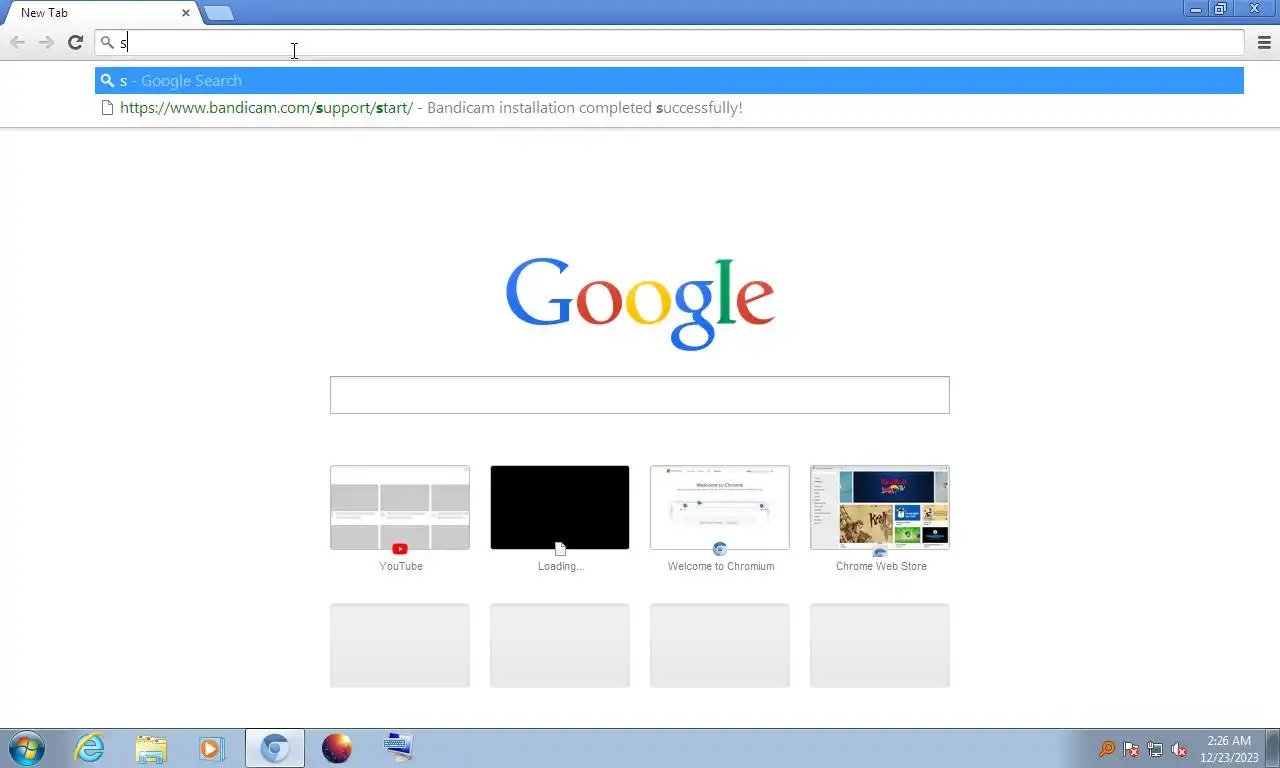Click the red YouTube favicon

[x=400, y=549]
